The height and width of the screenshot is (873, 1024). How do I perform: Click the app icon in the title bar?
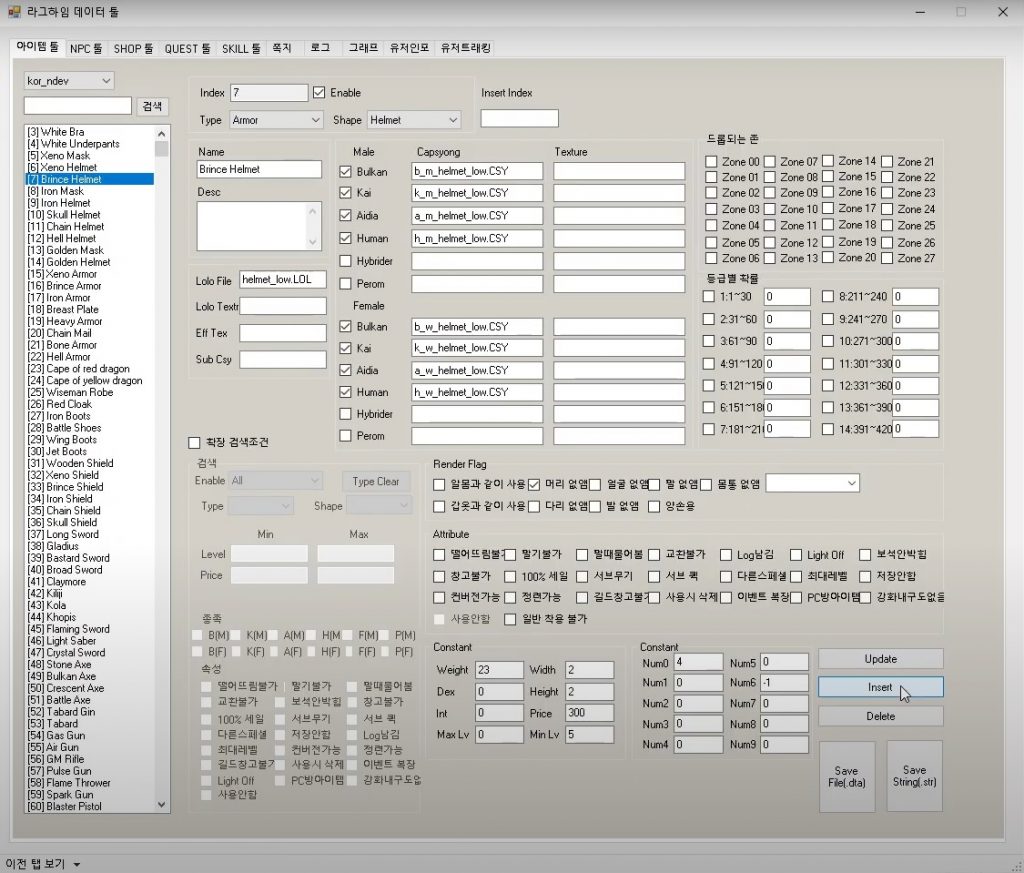(14, 12)
